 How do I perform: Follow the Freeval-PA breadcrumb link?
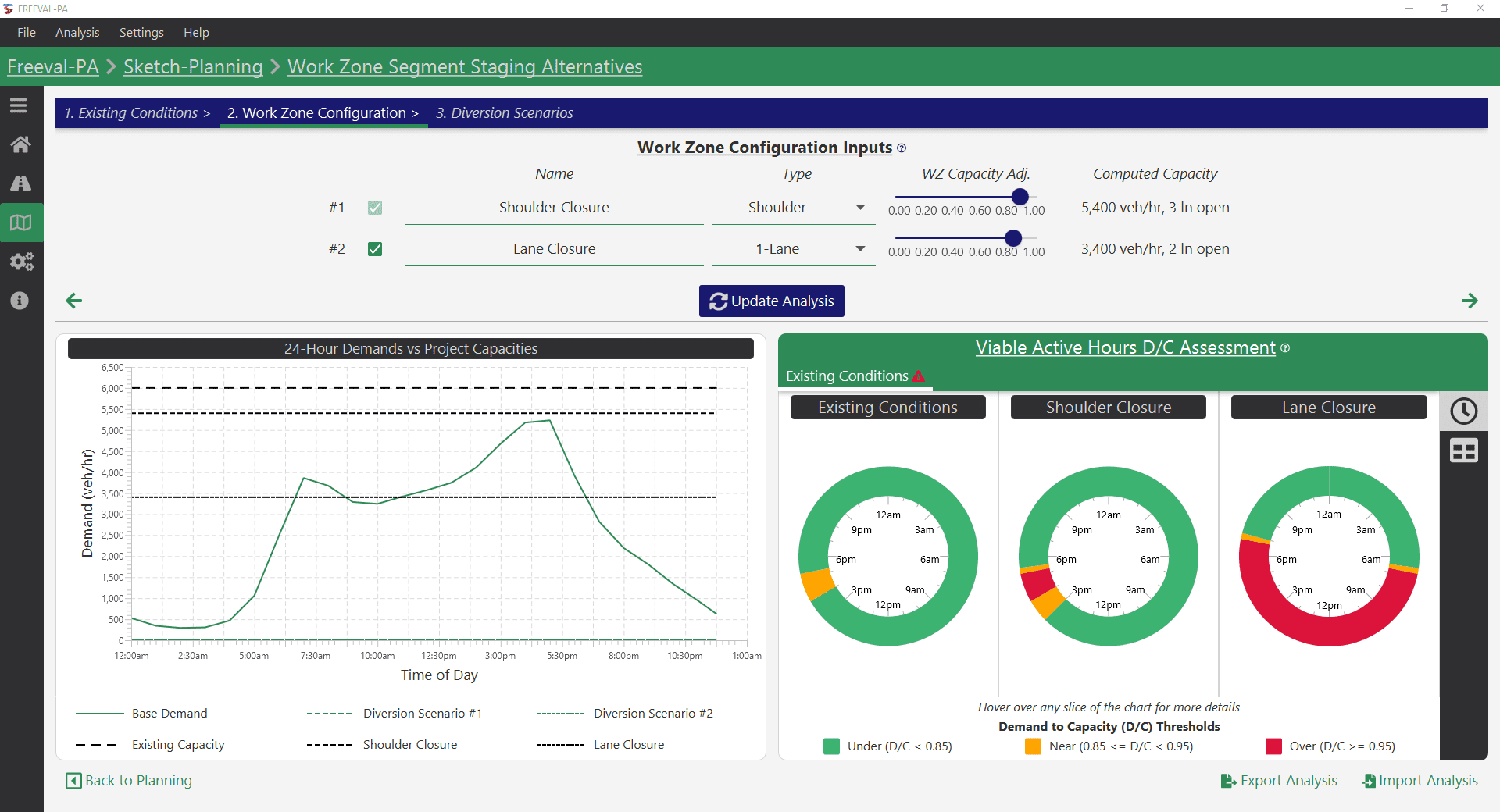tap(53, 67)
